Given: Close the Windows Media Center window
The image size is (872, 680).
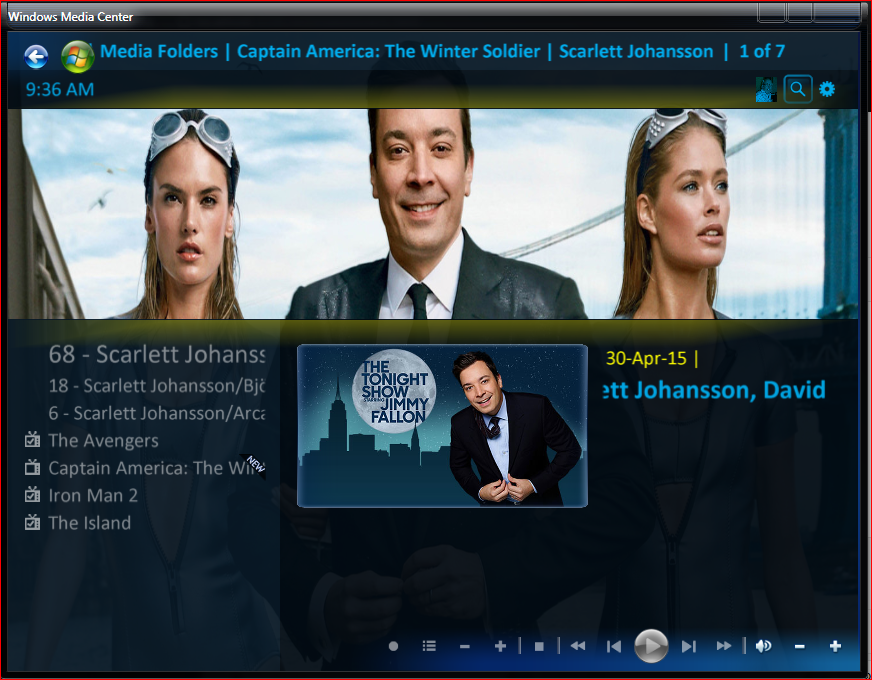Looking at the screenshot, I should tap(838, 12).
